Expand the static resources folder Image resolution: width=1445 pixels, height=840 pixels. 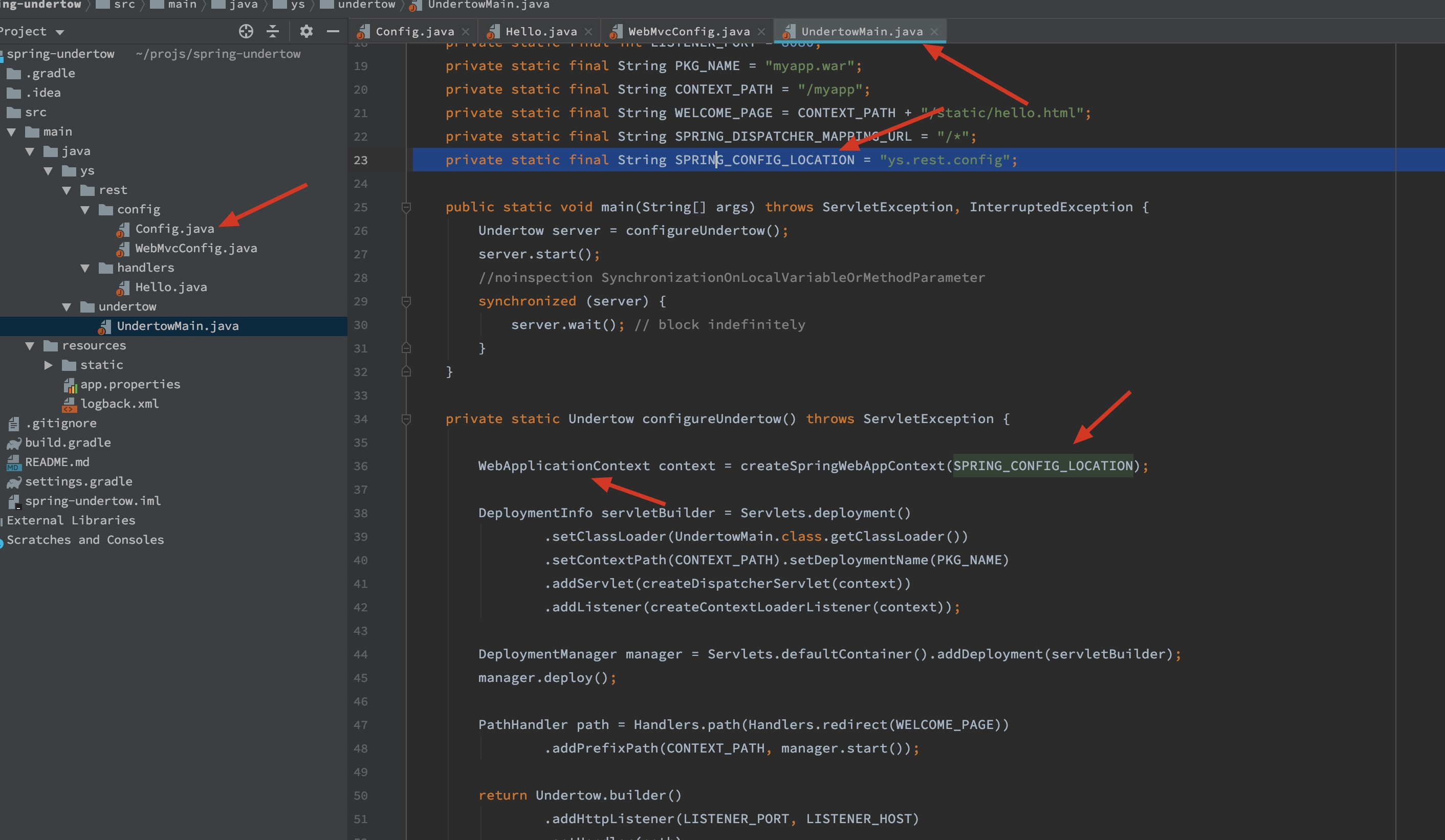click(x=49, y=365)
